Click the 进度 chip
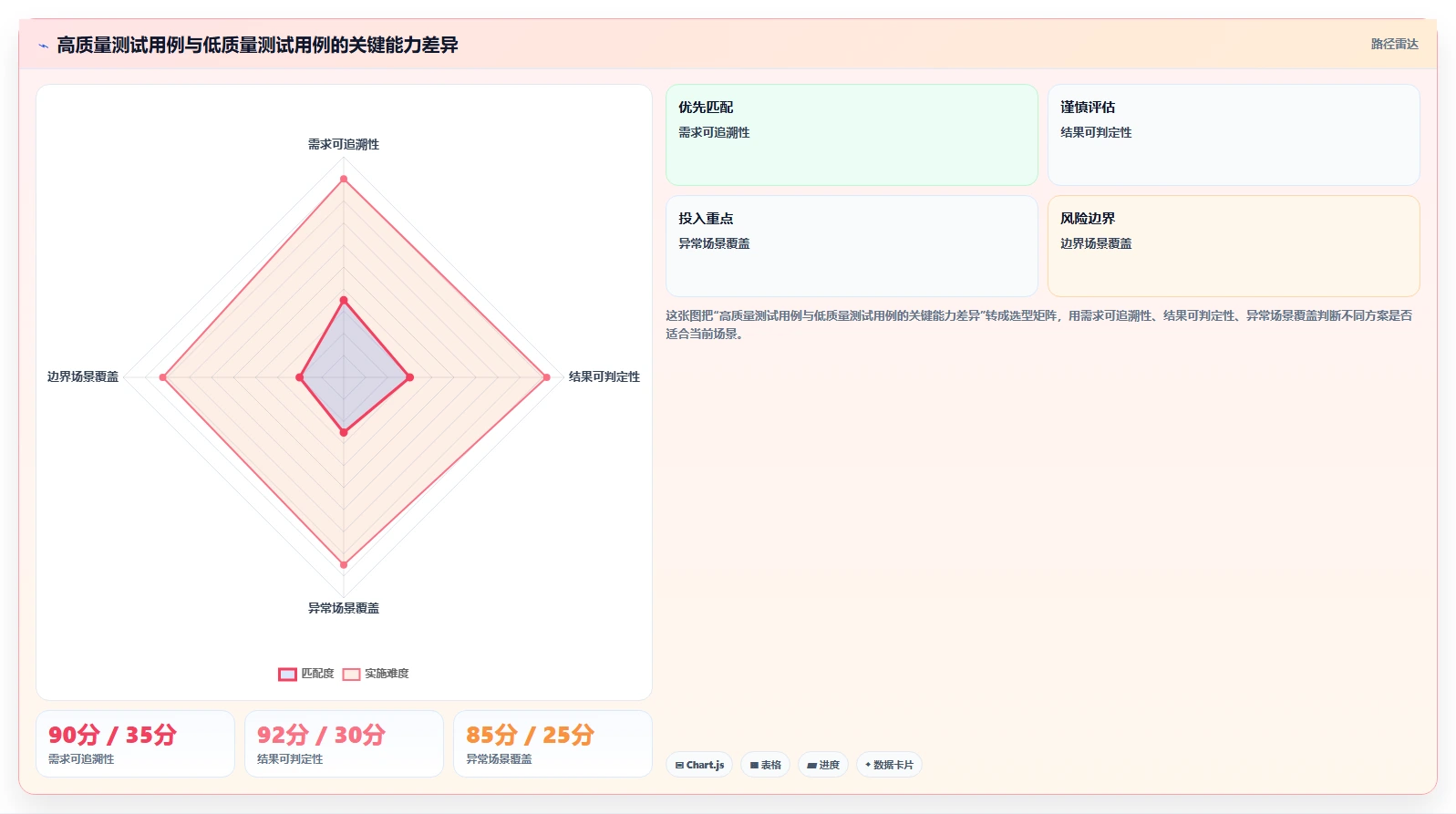 (x=823, y=765)
